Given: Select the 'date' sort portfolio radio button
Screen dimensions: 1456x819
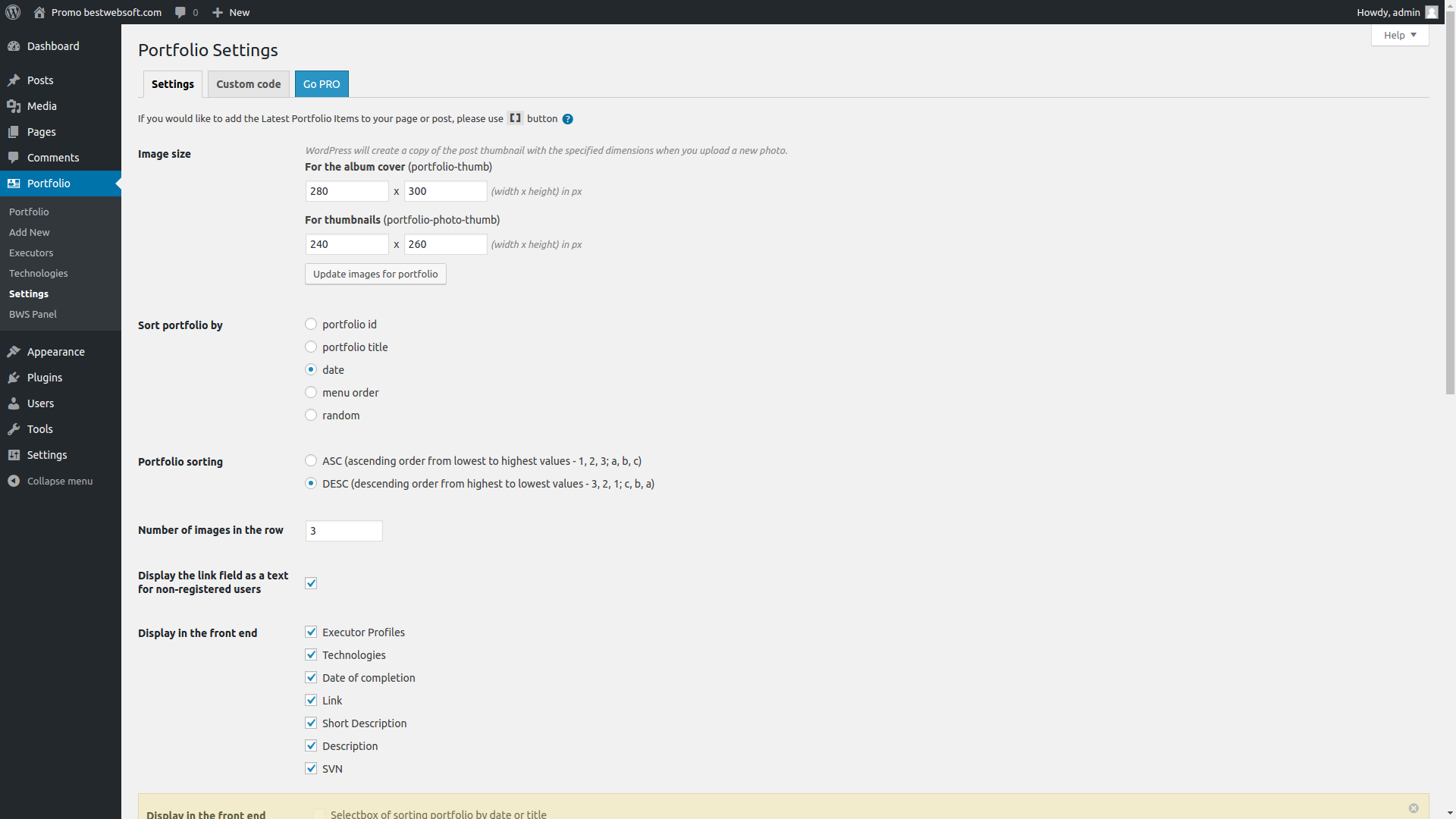Looking at the screenshot, I should [x=311, y=369].
